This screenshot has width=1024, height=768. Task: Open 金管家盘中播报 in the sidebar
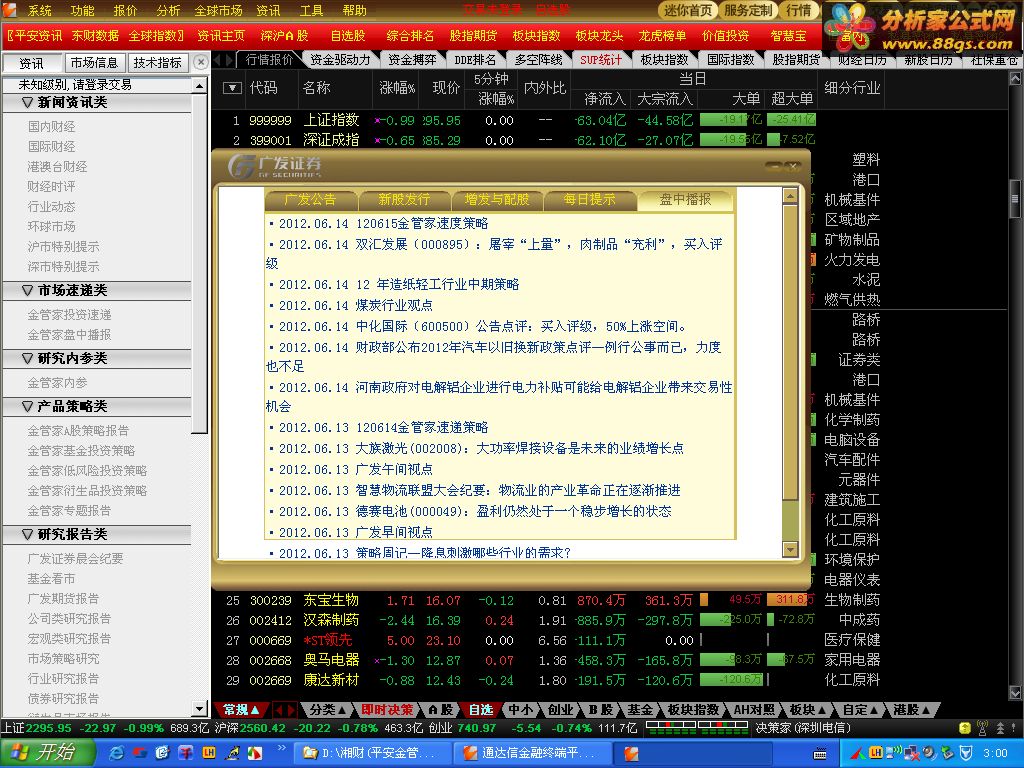tap(69, 335)
